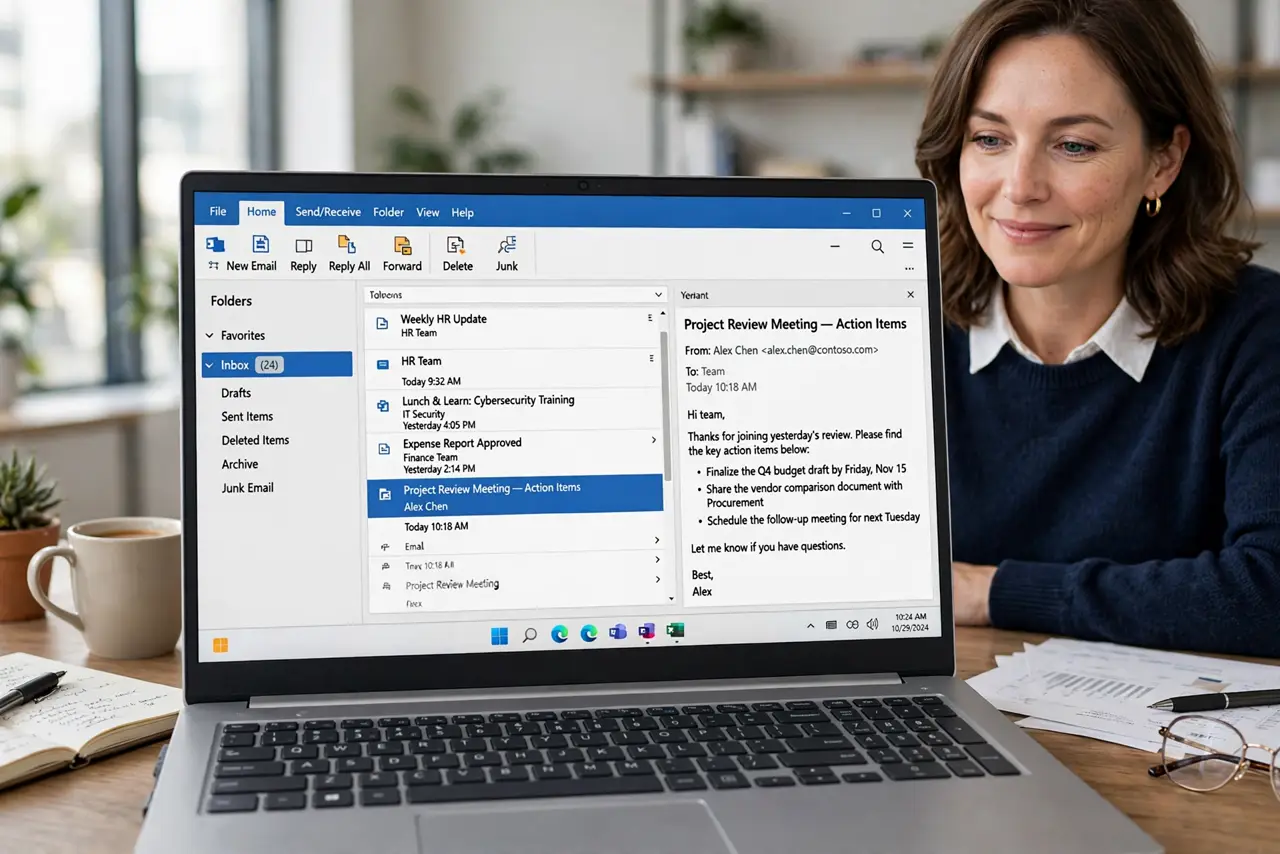
Task: Open the message list filter dropdown
Action: (x=658, y=295)
